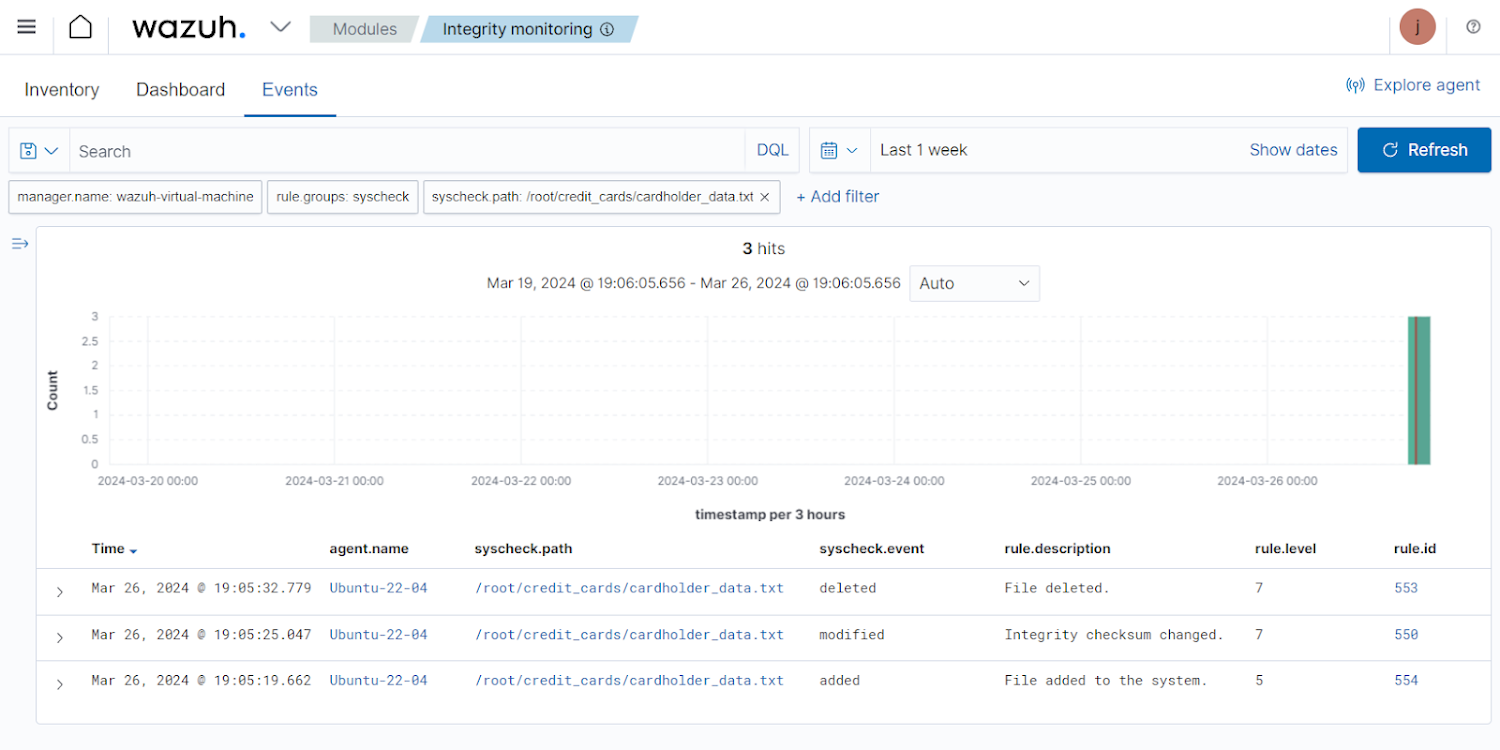Open the Auto interval dropdown
The image size is (1500, 750).
(x=974, y=284)
